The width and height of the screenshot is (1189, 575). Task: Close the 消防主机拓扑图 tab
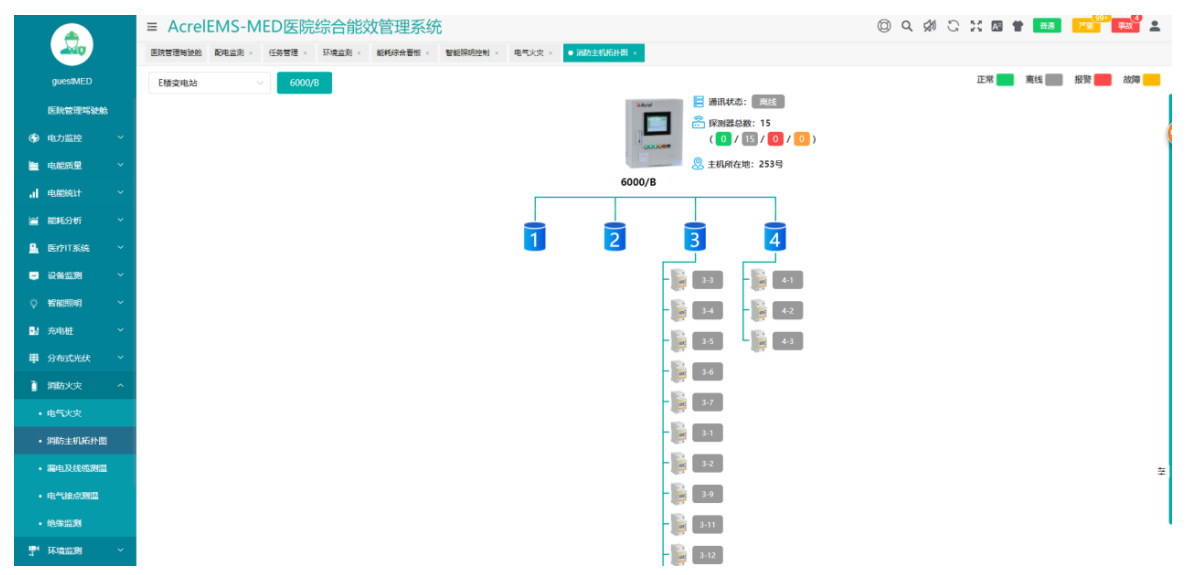point(635,53)
